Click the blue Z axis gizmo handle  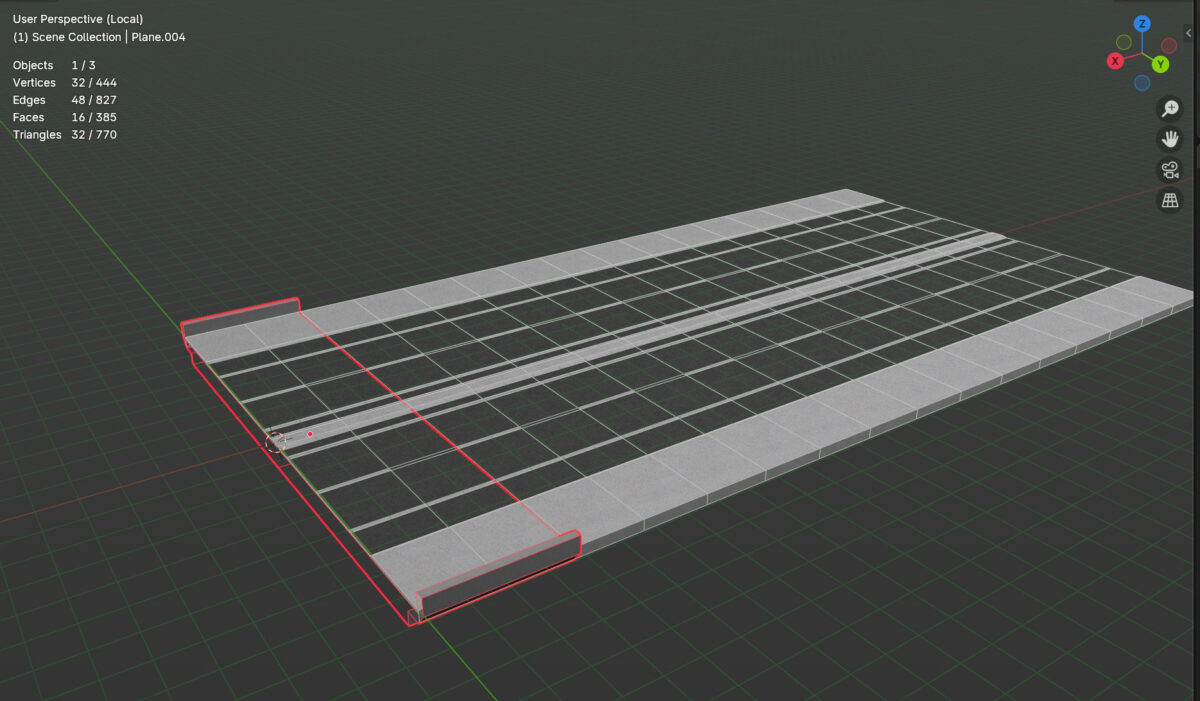pos(1142,24)
